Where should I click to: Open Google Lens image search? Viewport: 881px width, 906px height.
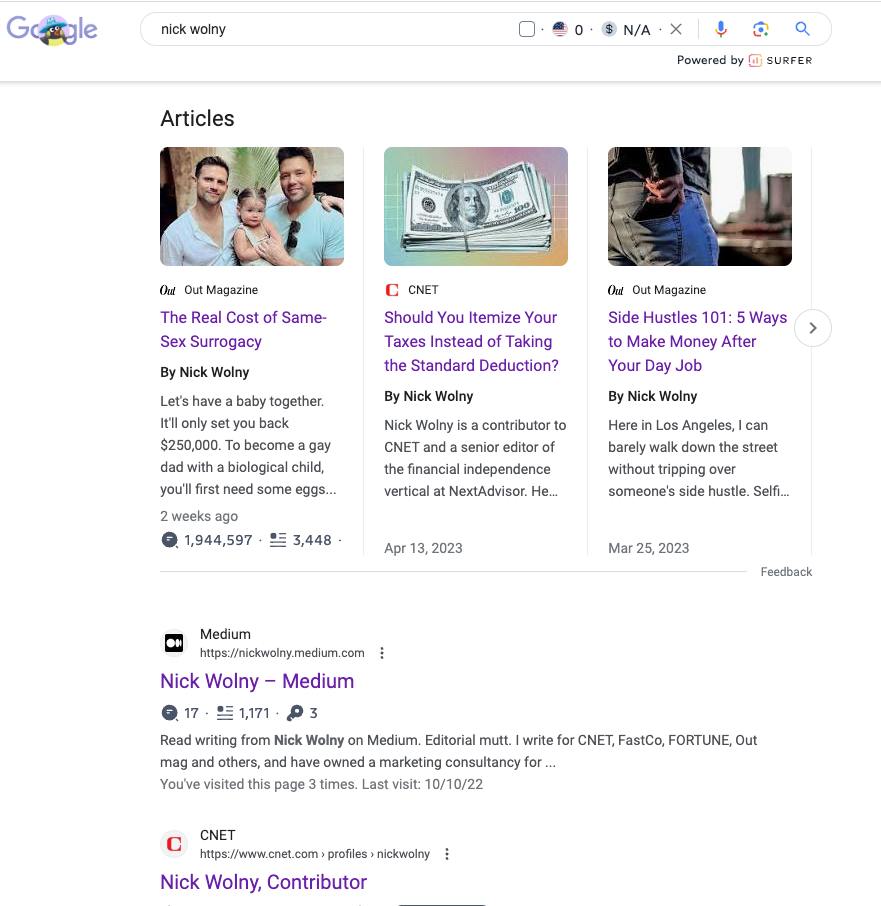pos(761,29)
